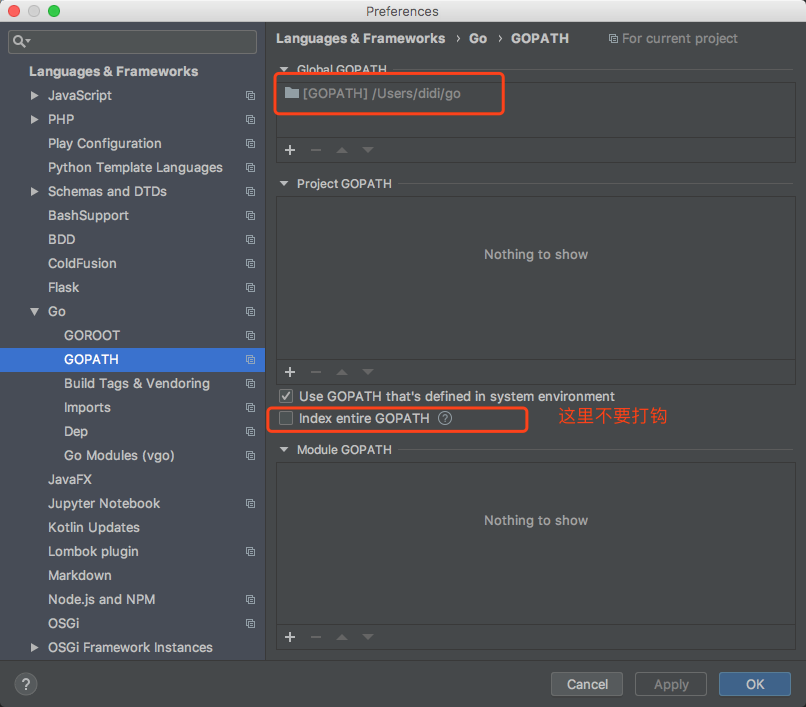This screenshot has width=806, height=707.
Task: Expand the PHP tree node
Action: [x=34, y=119]
